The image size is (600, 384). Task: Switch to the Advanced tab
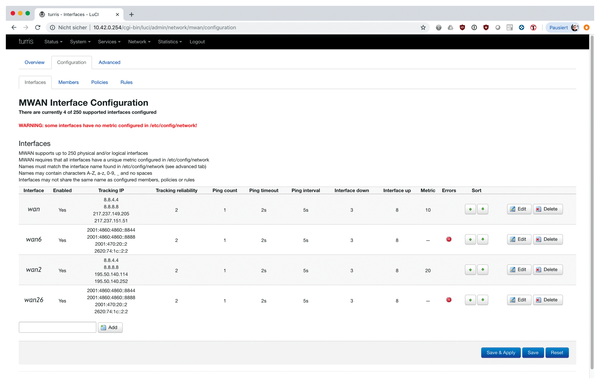click(109, 62)
